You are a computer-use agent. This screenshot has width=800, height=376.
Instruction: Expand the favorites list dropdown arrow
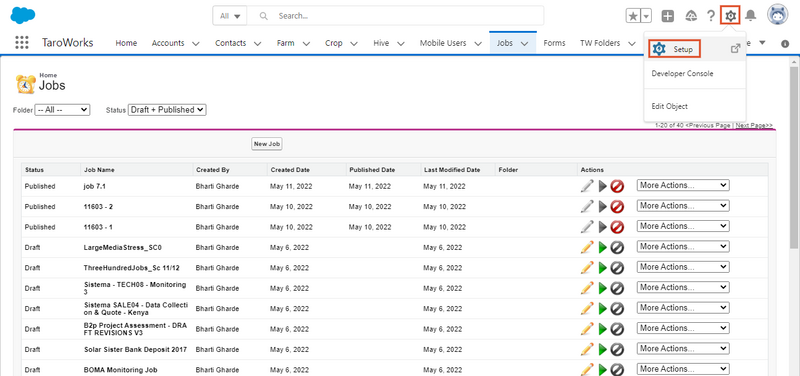click(x=646, y=16)
